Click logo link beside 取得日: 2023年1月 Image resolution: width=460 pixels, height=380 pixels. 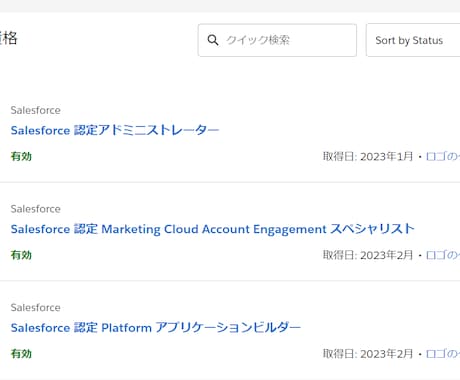[443, 156]
